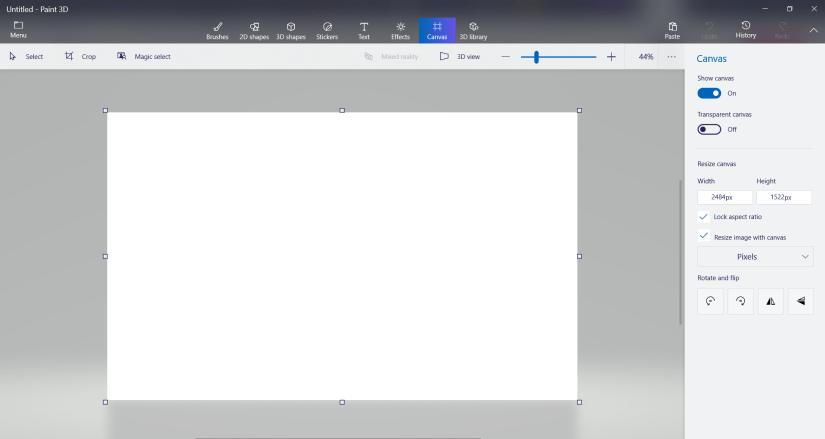Click the Redo button

(782, 31)
